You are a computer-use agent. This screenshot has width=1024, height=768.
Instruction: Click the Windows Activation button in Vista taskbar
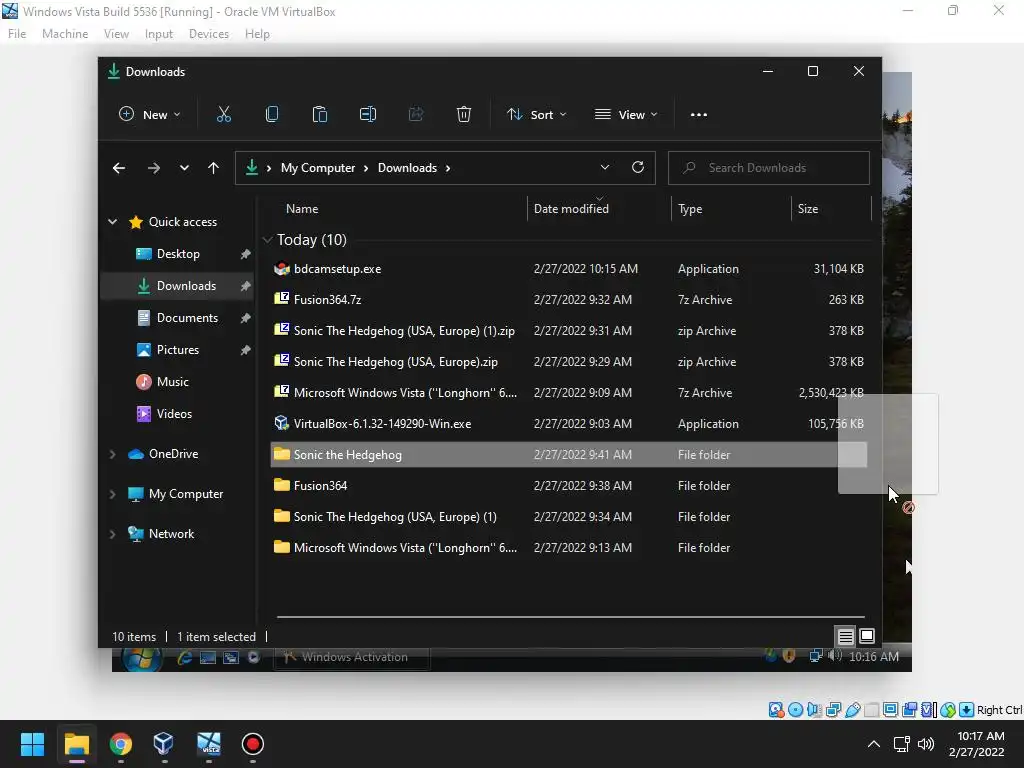pos(351,657)
